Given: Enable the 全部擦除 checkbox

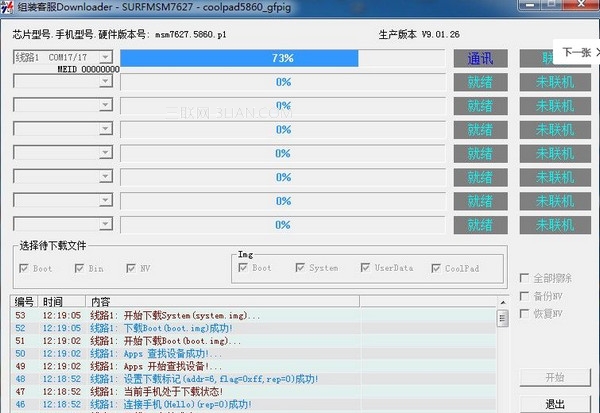Looking at the screenshot, I should click(x=525, y=278).
